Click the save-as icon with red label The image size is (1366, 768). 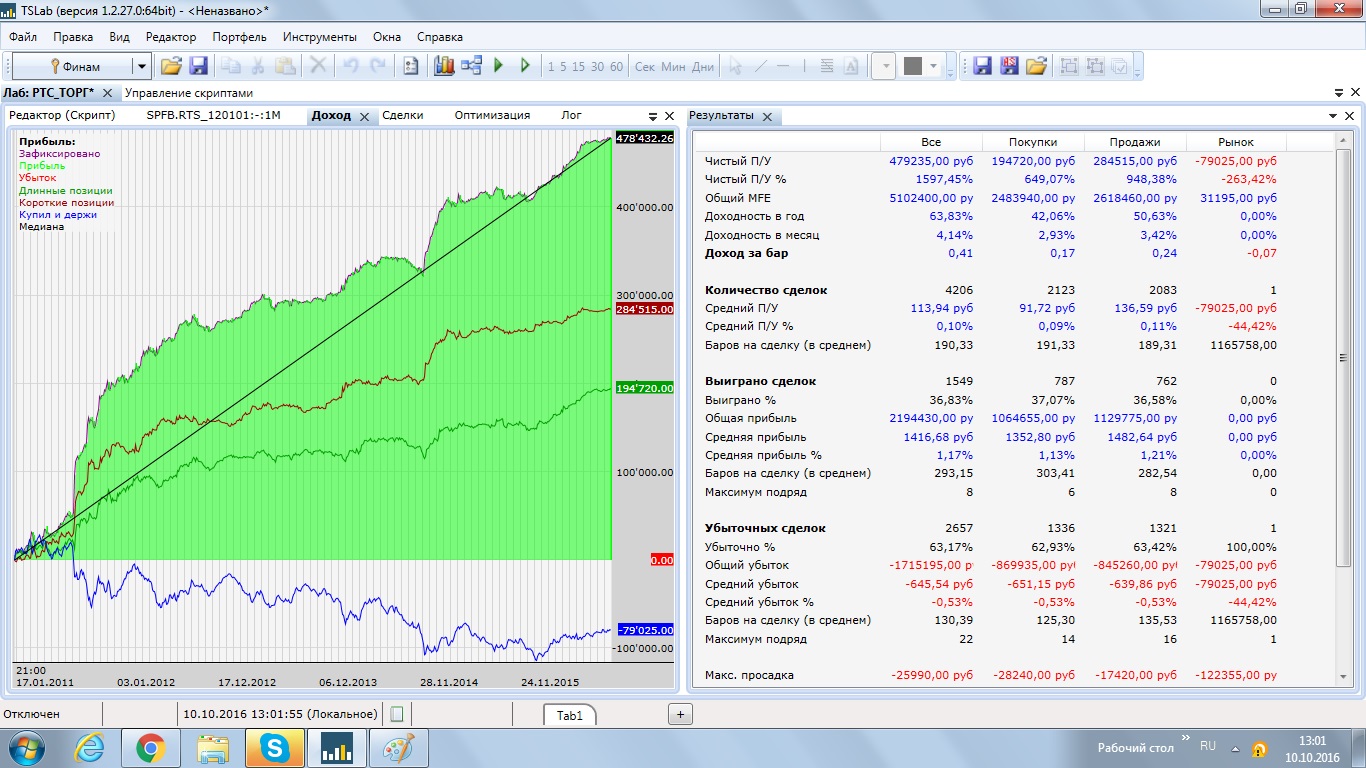[x=1009, y=66]
